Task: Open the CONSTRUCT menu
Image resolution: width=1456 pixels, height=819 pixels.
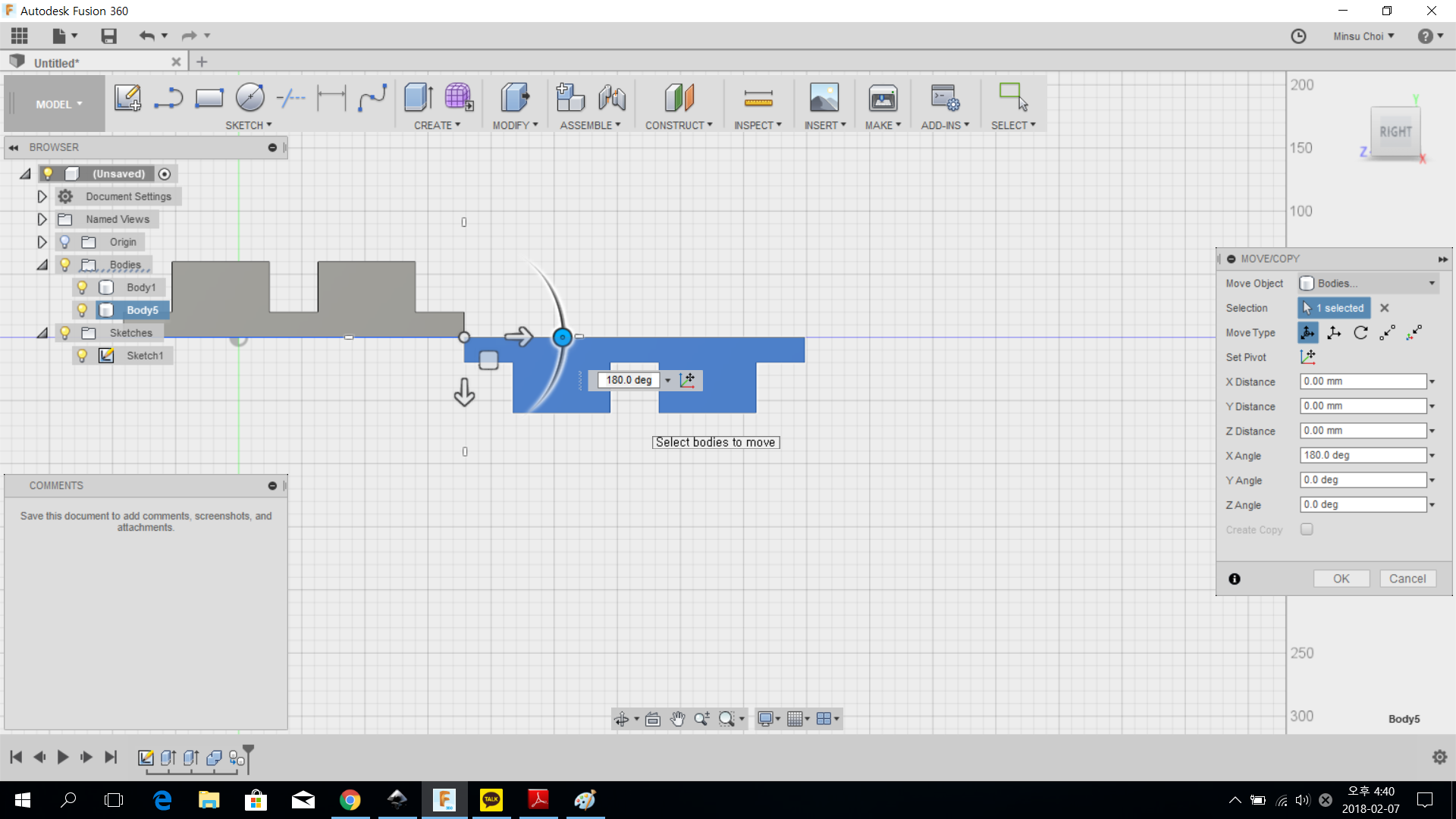Action: click(679, 125)
